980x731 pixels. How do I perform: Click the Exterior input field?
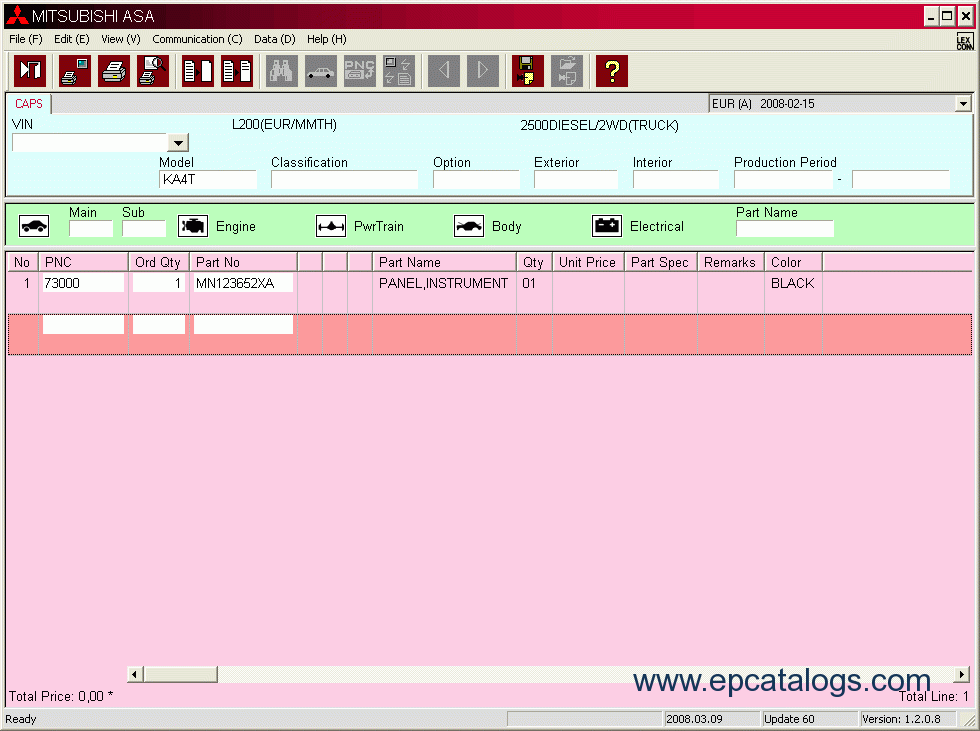(576, 180)
